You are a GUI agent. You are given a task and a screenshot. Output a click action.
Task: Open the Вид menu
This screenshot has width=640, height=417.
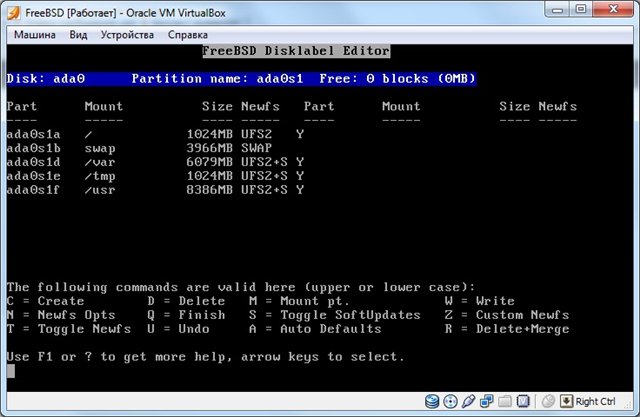click(x=79, y=35)
